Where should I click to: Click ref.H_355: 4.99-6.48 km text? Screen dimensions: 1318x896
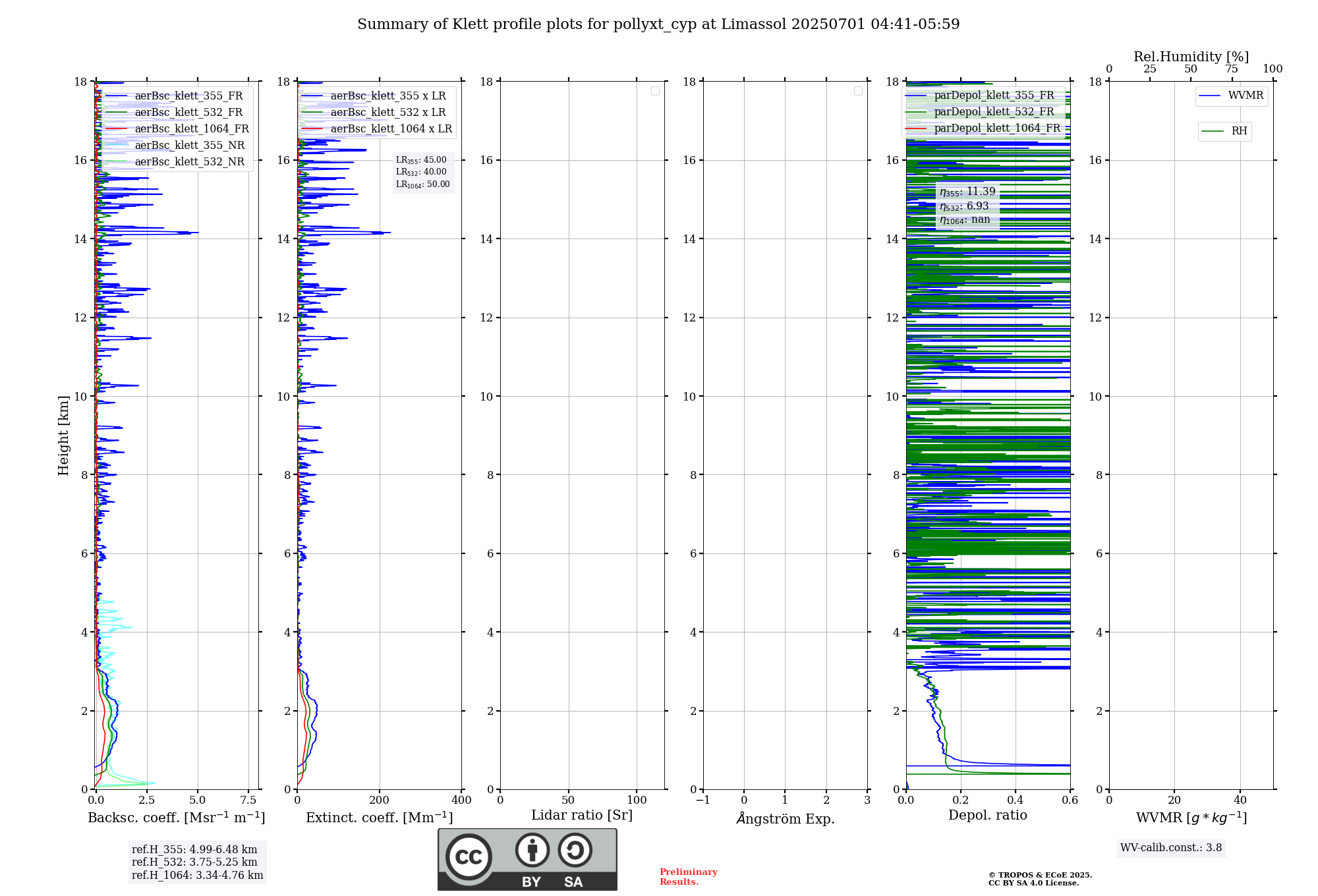tap(194, 850)
